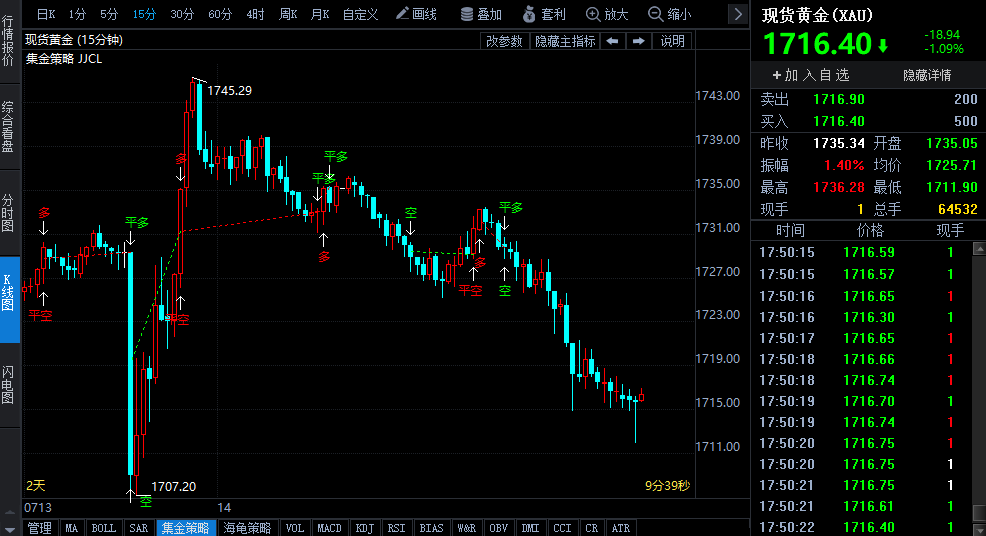Select the 15分 chart period
This screenshot has width=986, height=536.
[x=144, y=14]
